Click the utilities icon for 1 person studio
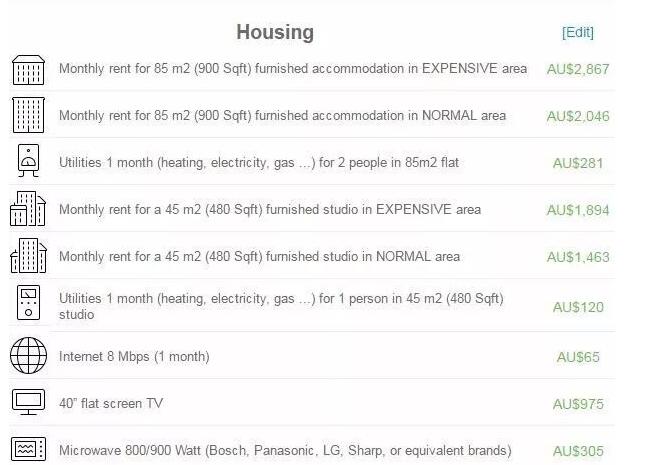This screenshot has width=649, height=465. pos(27,303)
